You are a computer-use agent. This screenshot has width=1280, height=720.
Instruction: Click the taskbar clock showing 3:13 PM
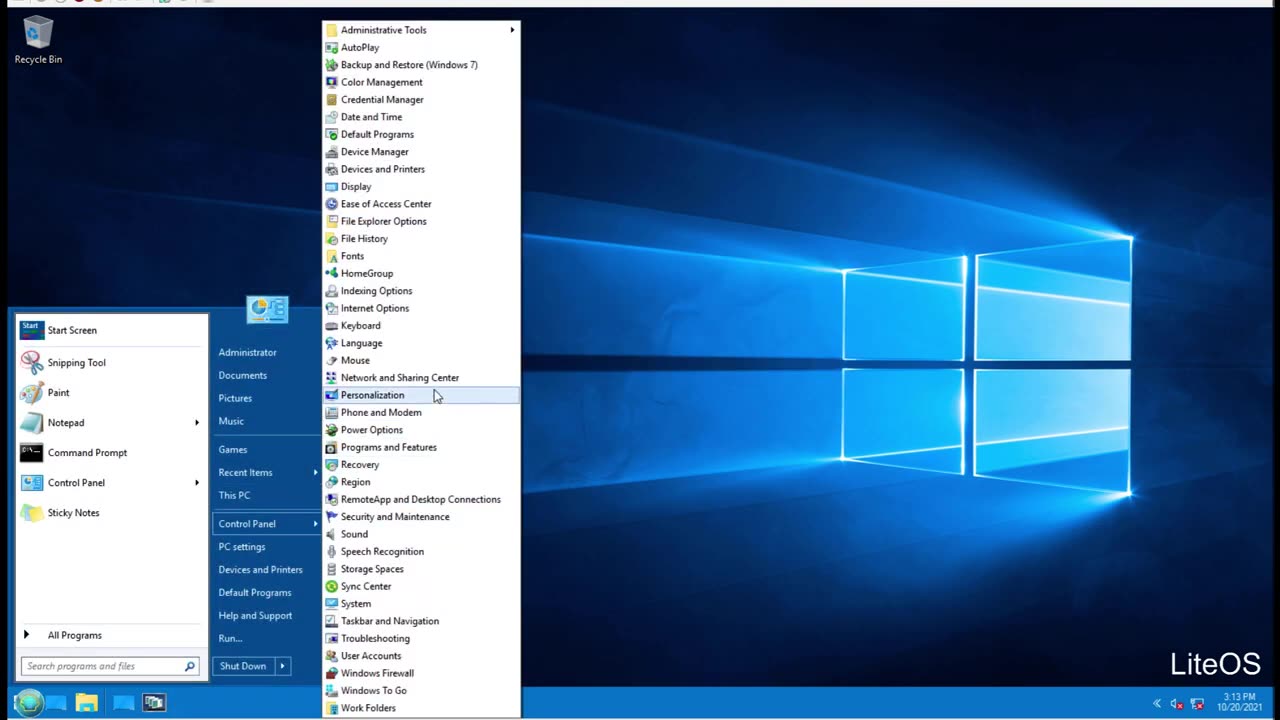(1239, 702)
